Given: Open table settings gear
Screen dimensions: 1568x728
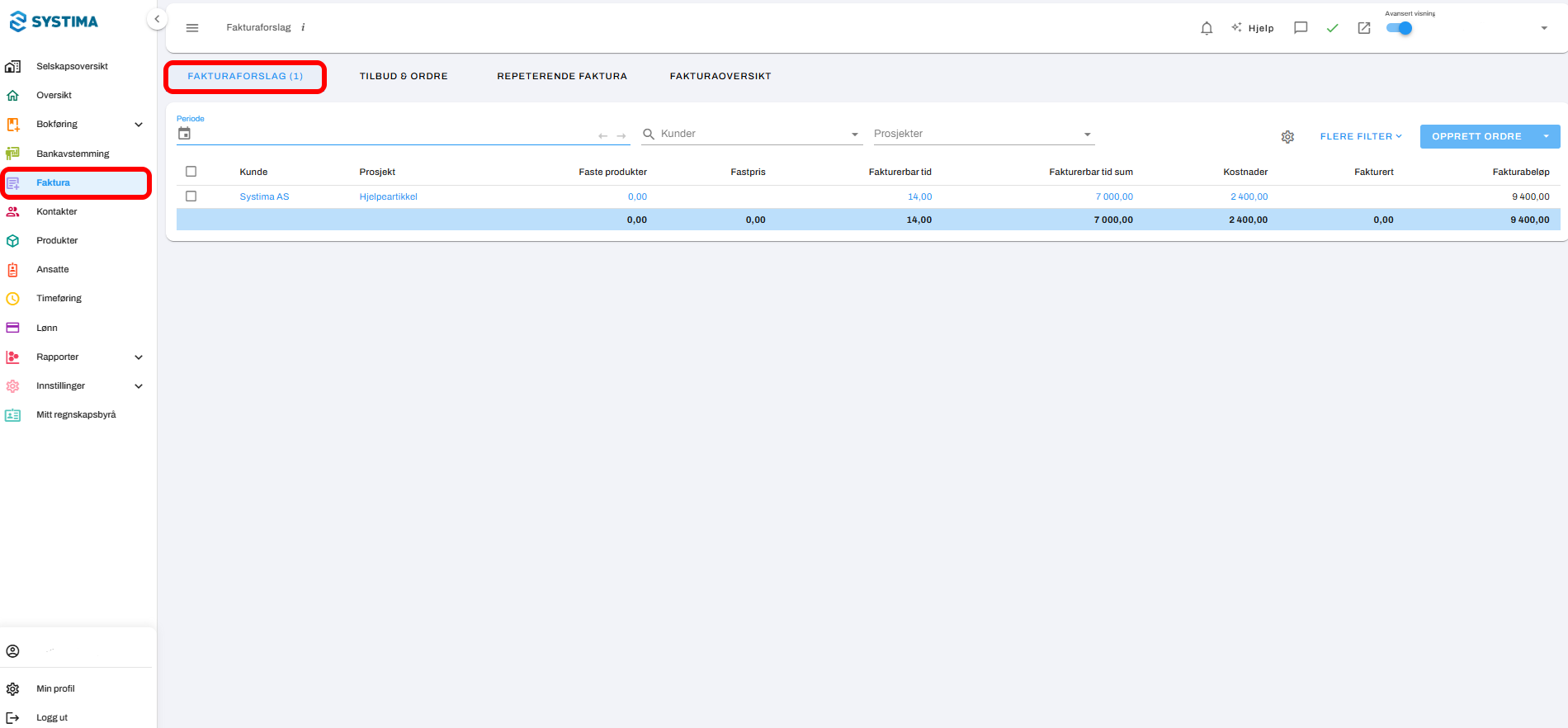Looking at the screenshot, I should 1287,137.
